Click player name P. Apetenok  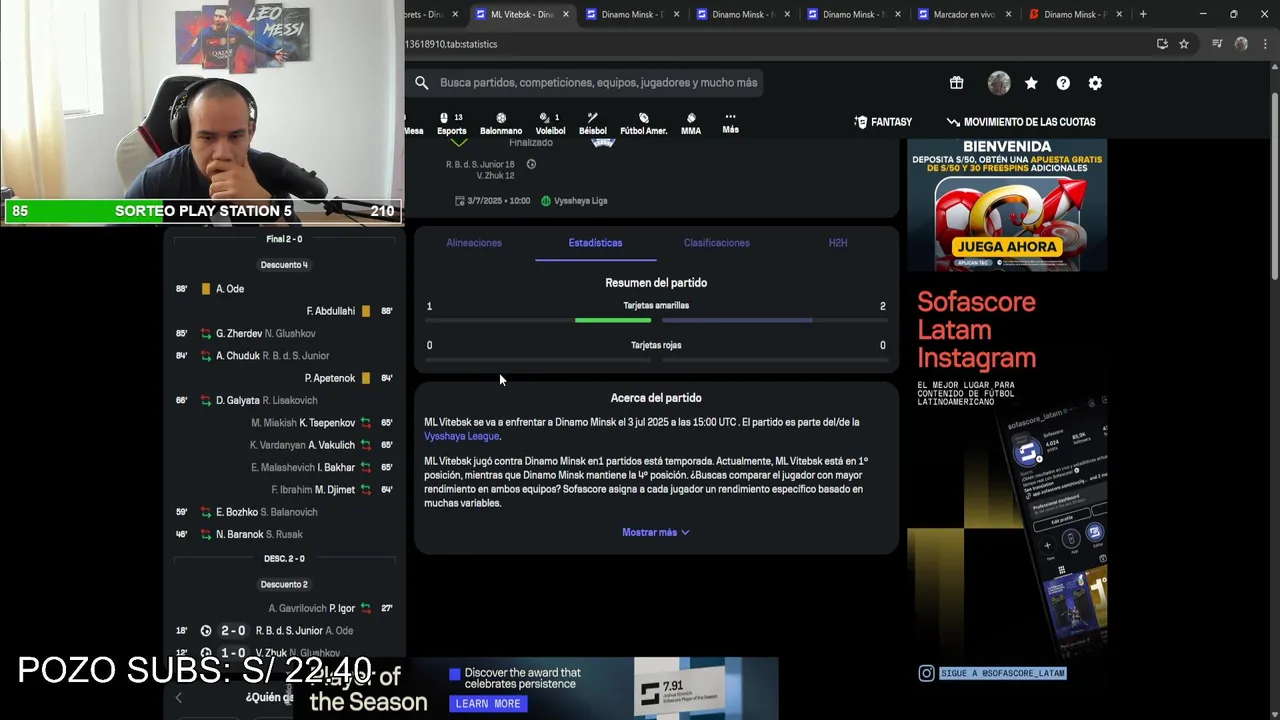click(x=330, y=378)
